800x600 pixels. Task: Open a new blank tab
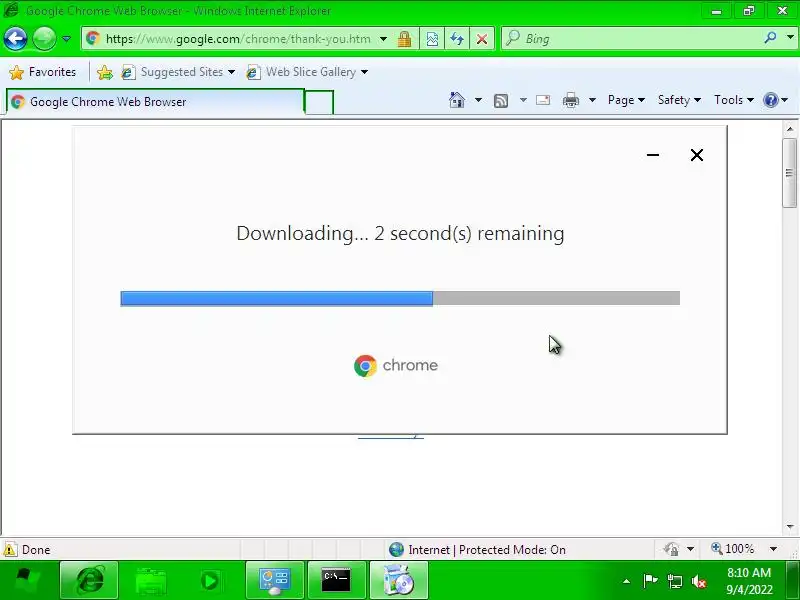[x=319, y=102]
